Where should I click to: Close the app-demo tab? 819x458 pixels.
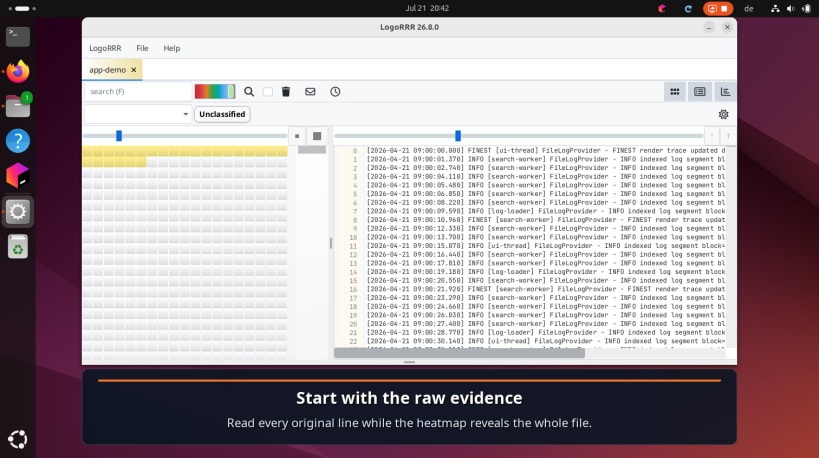pos(134,69)
